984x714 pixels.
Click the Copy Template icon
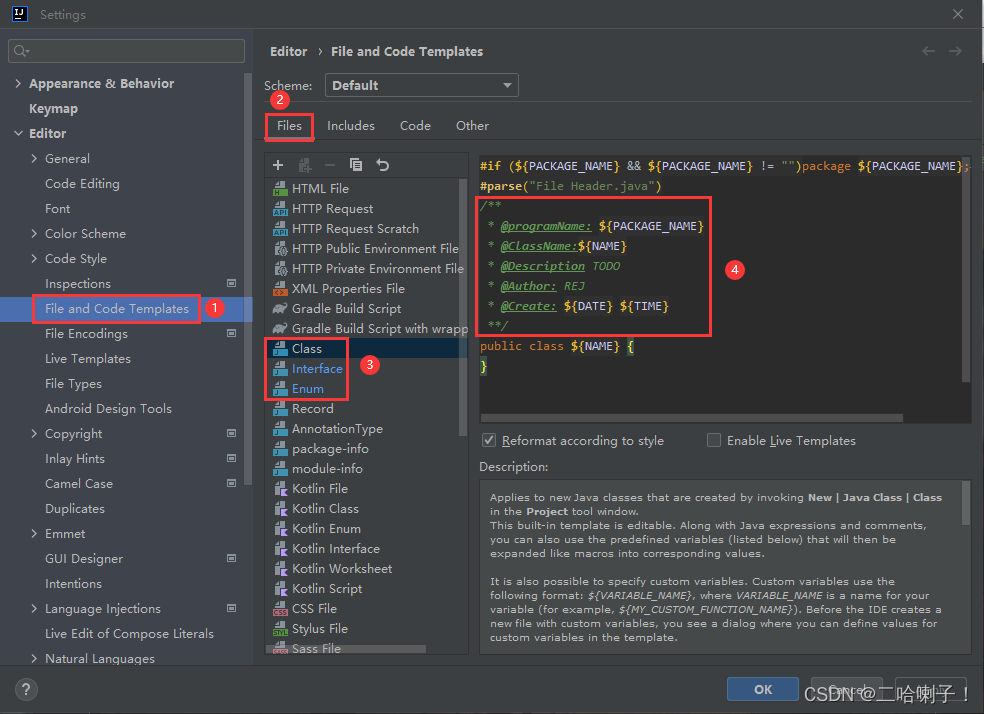(356, 165)
